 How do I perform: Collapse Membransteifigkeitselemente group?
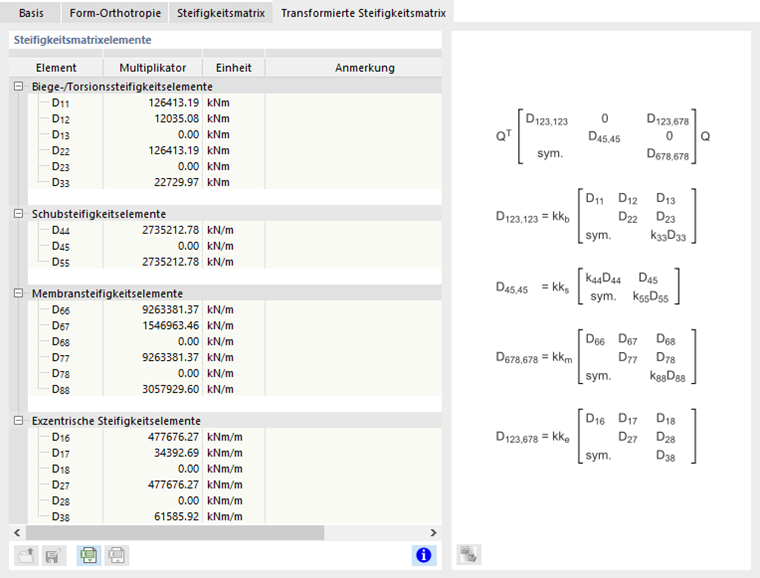click(19, 294)
